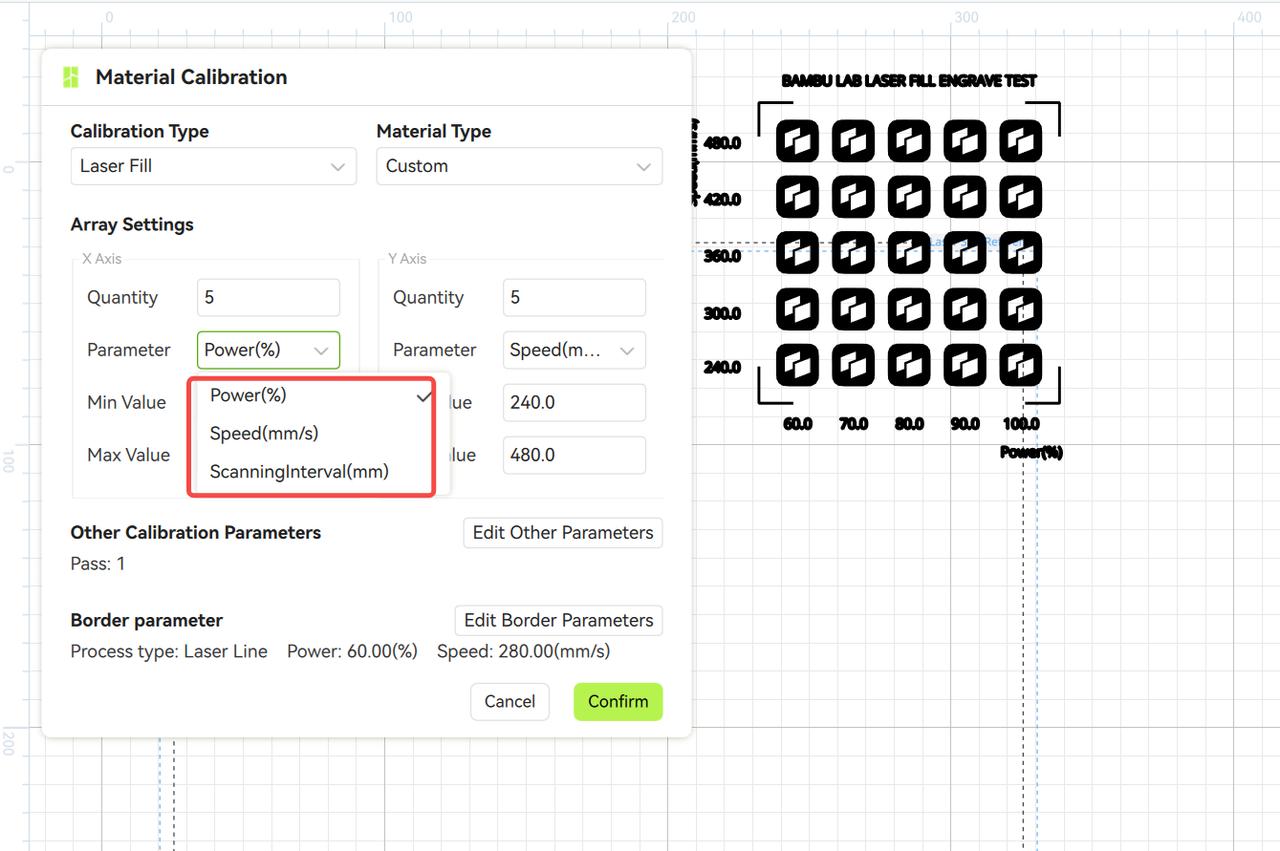The height and width of the screenshot is (851, 1280).
Task: Select the 'BAMBU LAB LASER FILL ENGRAVE TEST' canvas title
Action: [x=909, y=81]
